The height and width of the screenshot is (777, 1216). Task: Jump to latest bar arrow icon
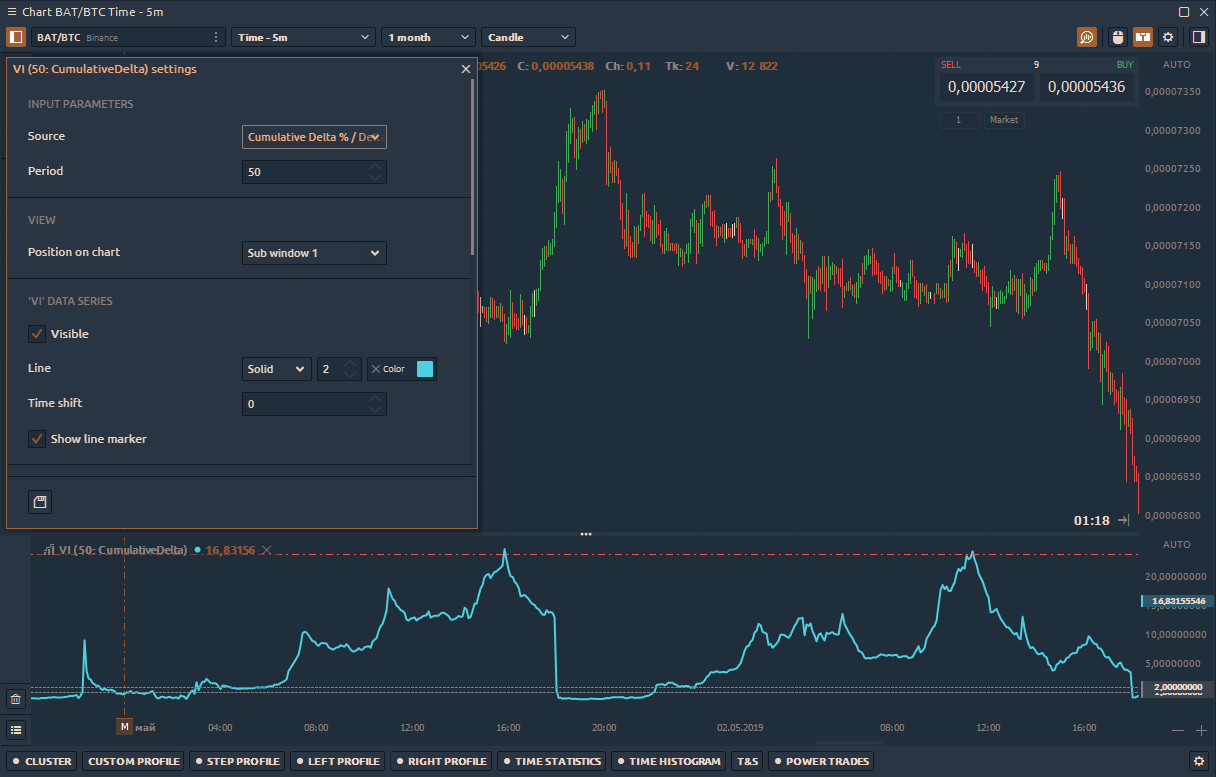click(x=1124, y=520)
